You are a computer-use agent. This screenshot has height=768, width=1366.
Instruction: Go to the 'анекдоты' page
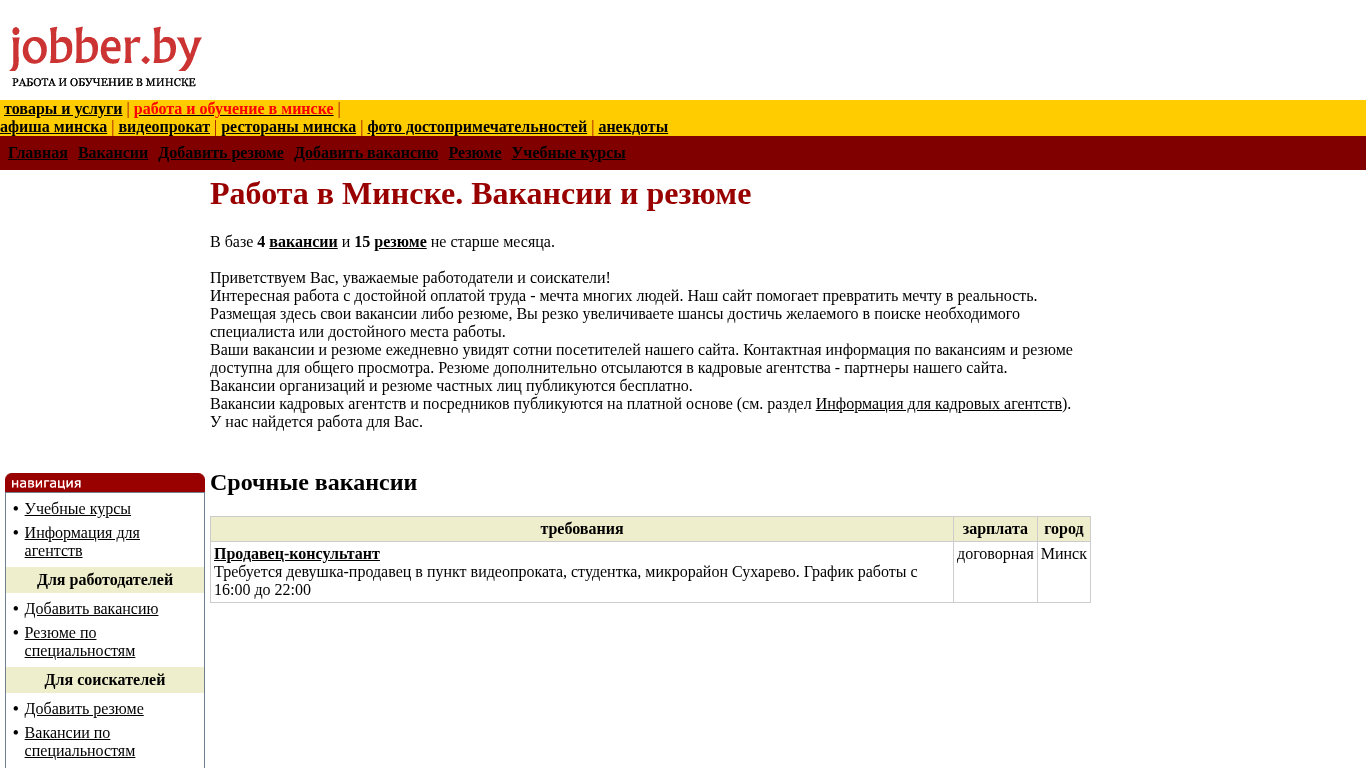pyautogui.click(x=633, y=127)
